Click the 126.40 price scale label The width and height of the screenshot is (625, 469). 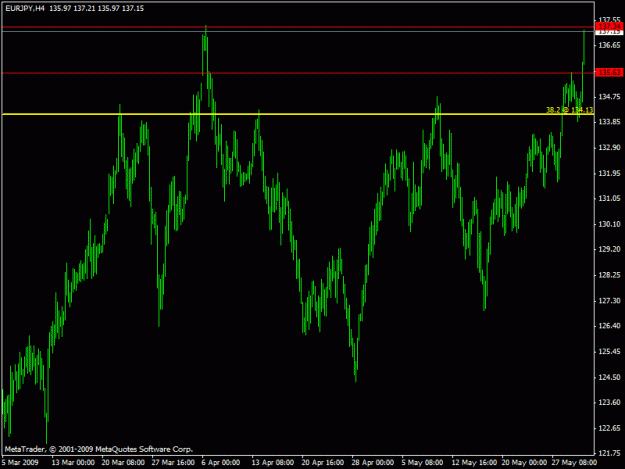(x=609, y=326)
